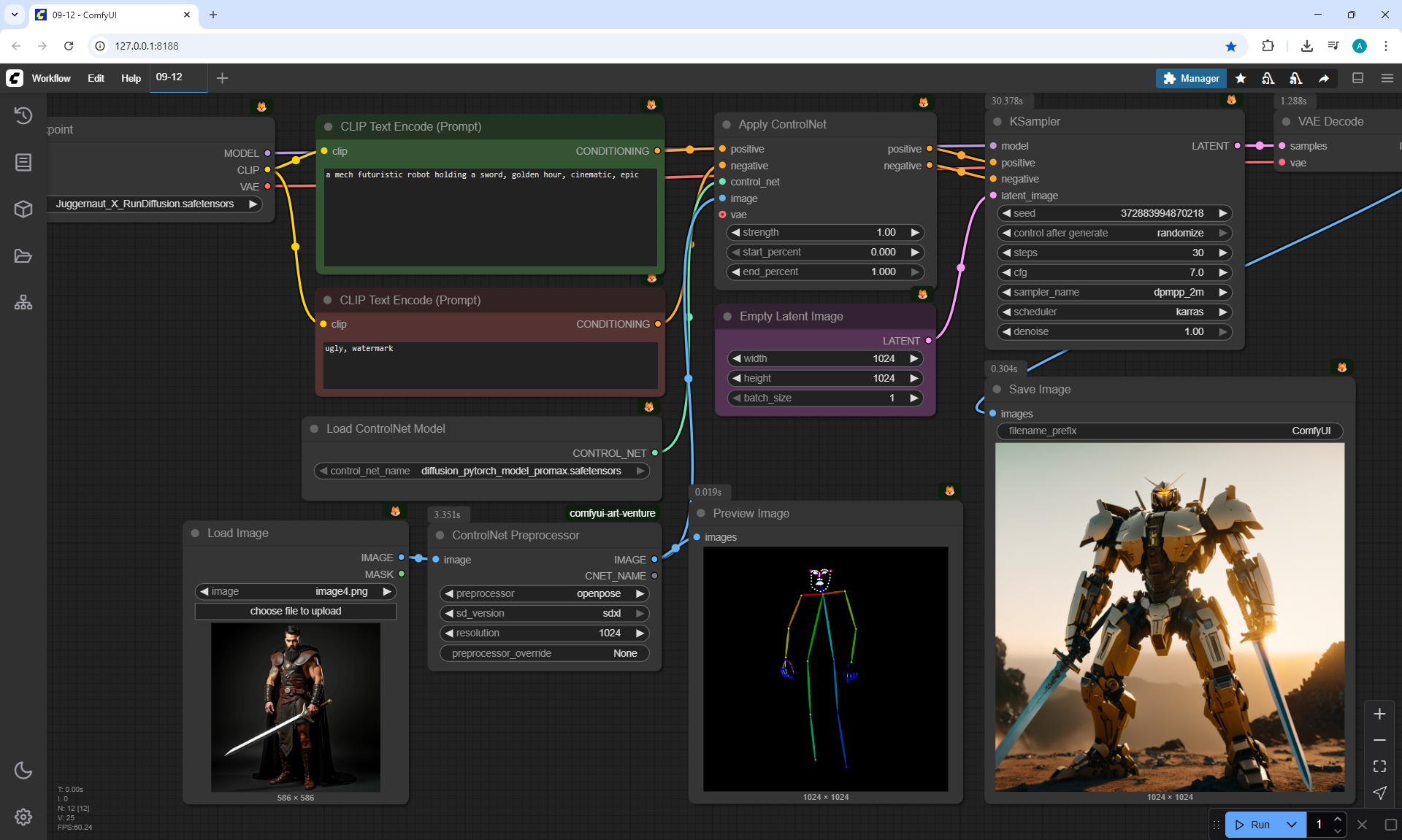Click the strength value slider in Apply ControlNet
Viewport: 1402px width, 840px height.
click(825, 232)
